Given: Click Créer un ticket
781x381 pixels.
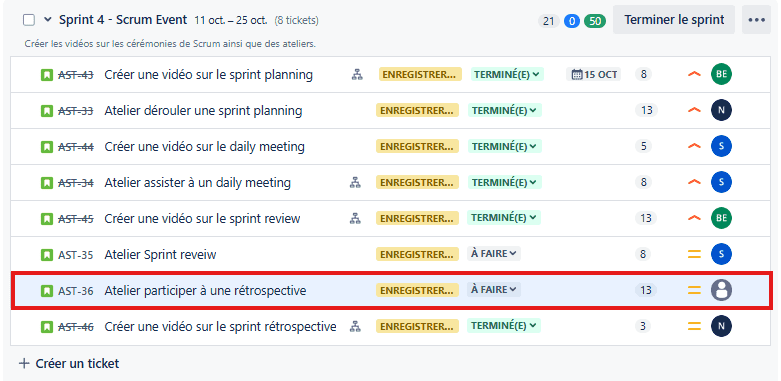Looking at the screenshot, I should pos(69,364).
